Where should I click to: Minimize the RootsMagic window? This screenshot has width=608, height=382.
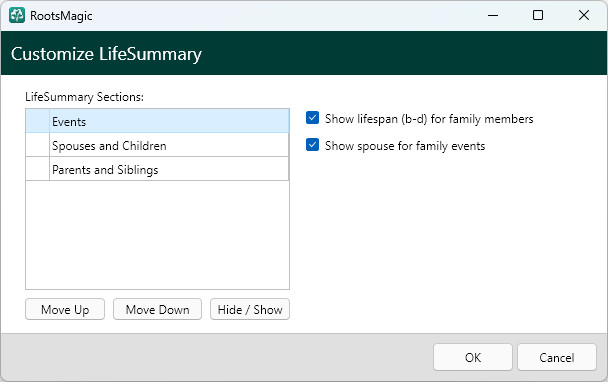493,16
